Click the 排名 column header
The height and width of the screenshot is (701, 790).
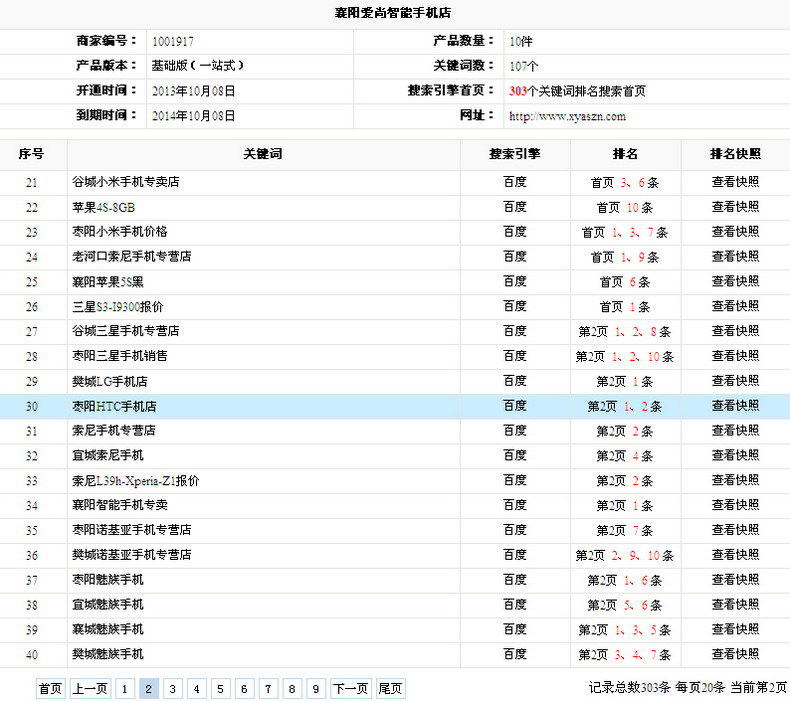[x=625, y=154]
